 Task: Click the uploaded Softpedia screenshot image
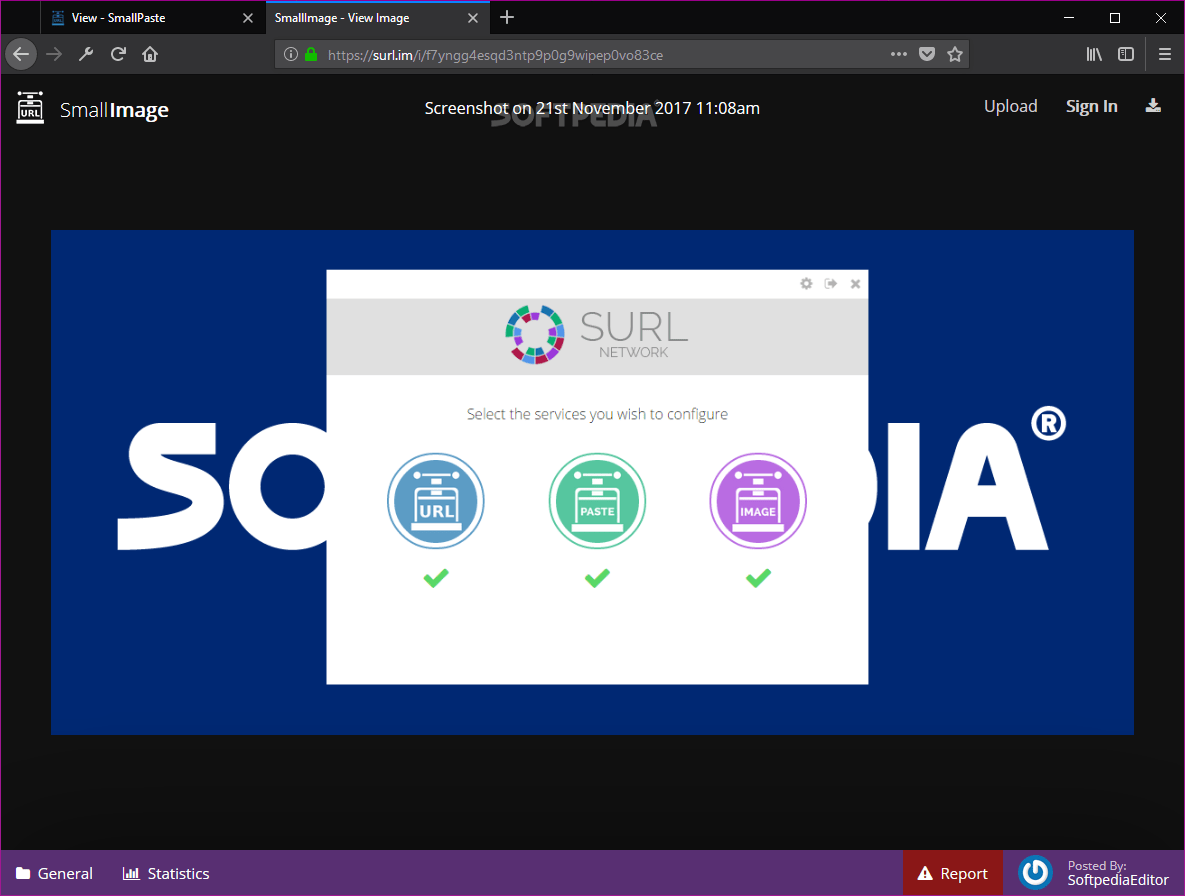tap(592, 482)
